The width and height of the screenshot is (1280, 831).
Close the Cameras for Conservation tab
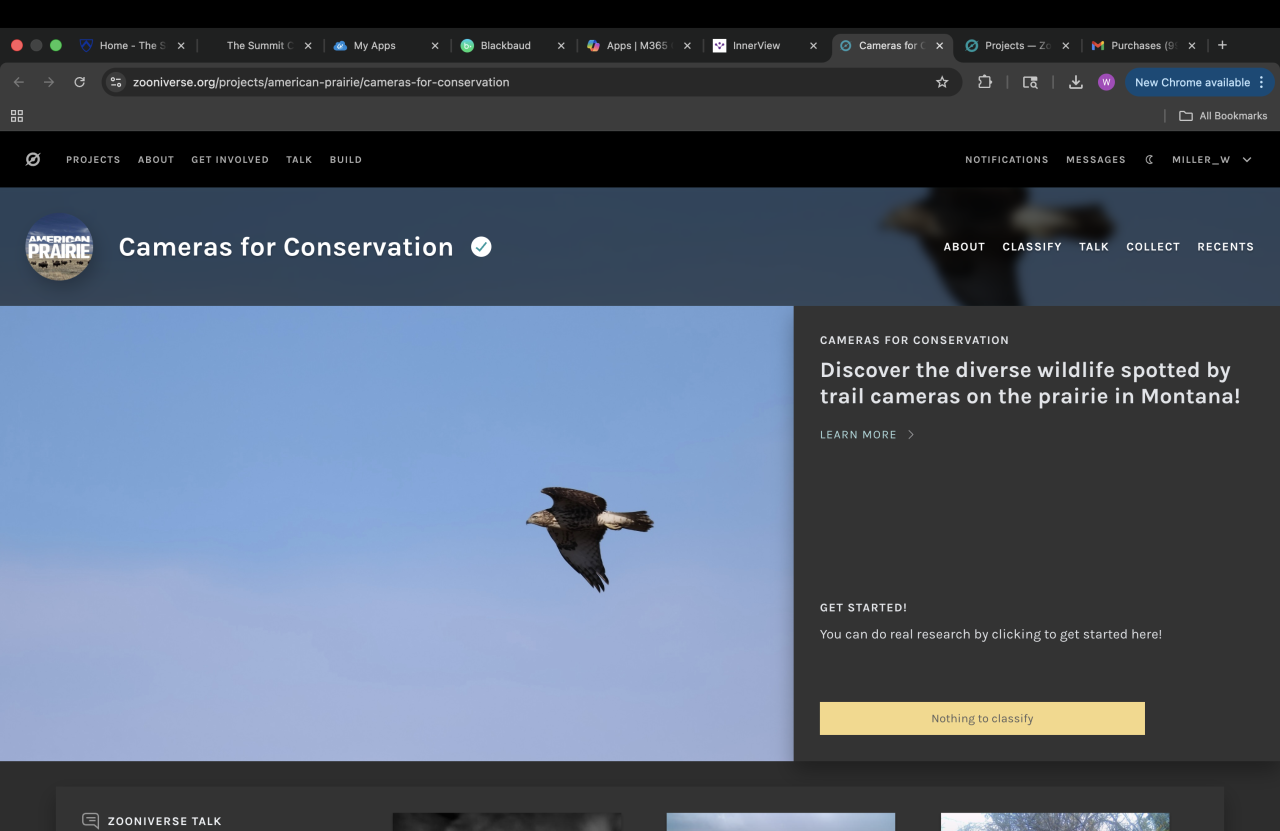point(939,46)
